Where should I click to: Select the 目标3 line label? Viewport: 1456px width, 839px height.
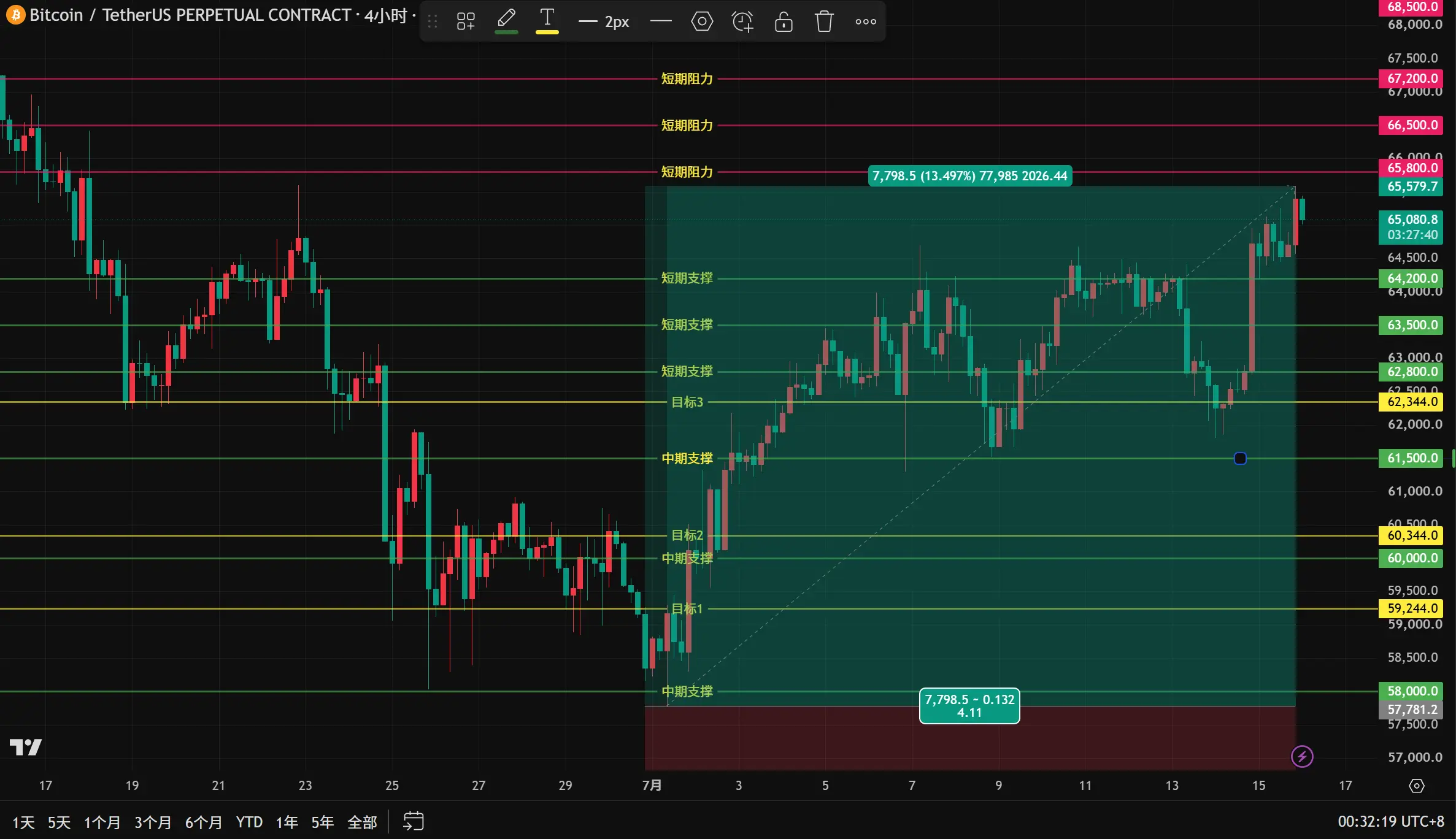[x=687, y=402]
